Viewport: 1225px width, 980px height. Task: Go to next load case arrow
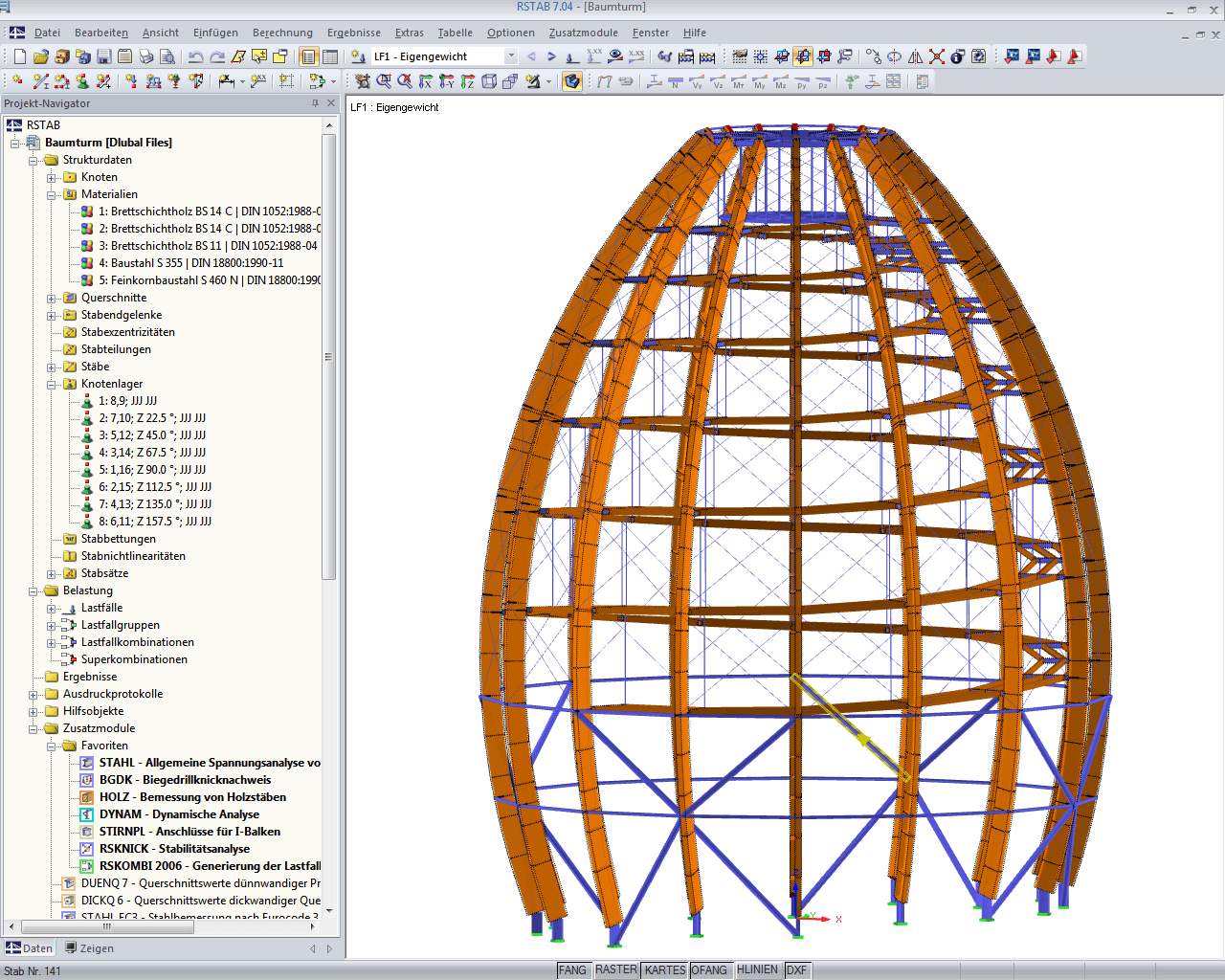(551, 56)
